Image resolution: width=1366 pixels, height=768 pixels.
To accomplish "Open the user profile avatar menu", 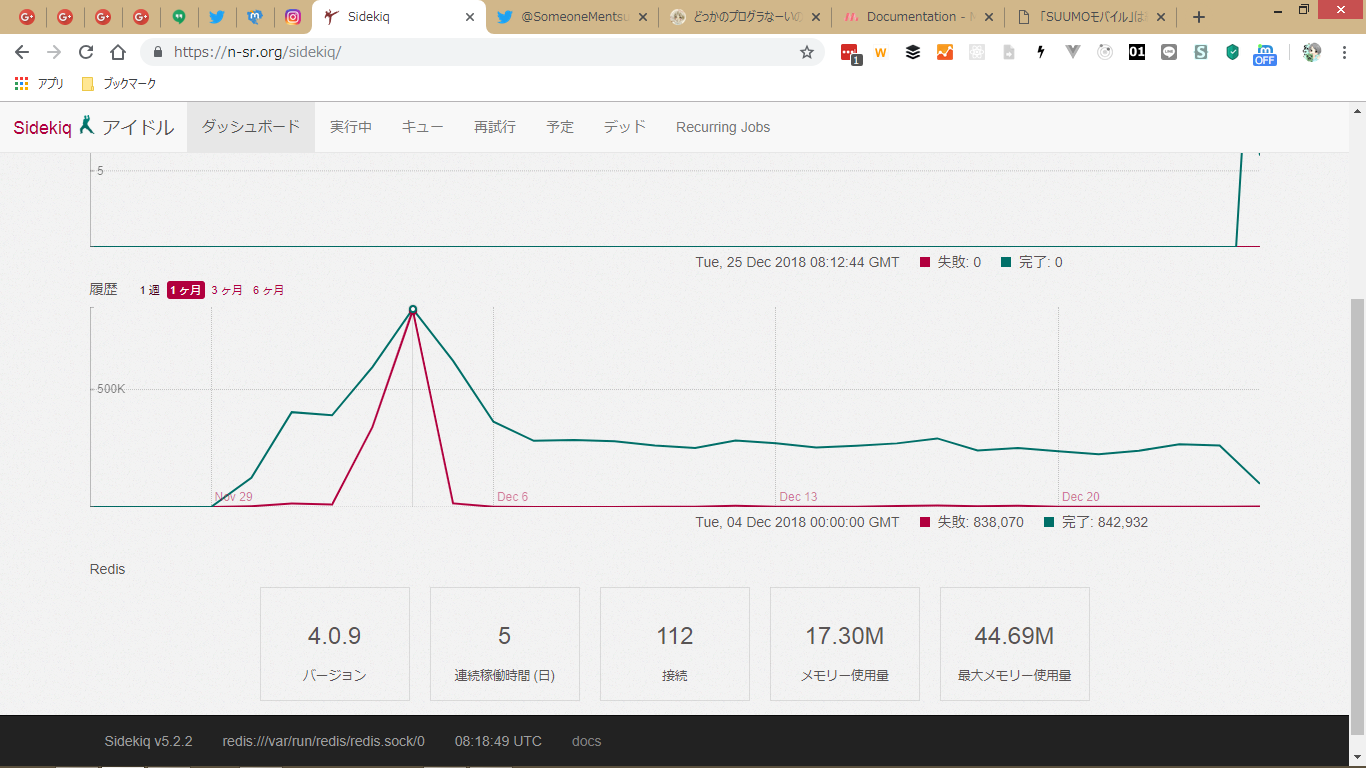I will tap(1311, 52).
